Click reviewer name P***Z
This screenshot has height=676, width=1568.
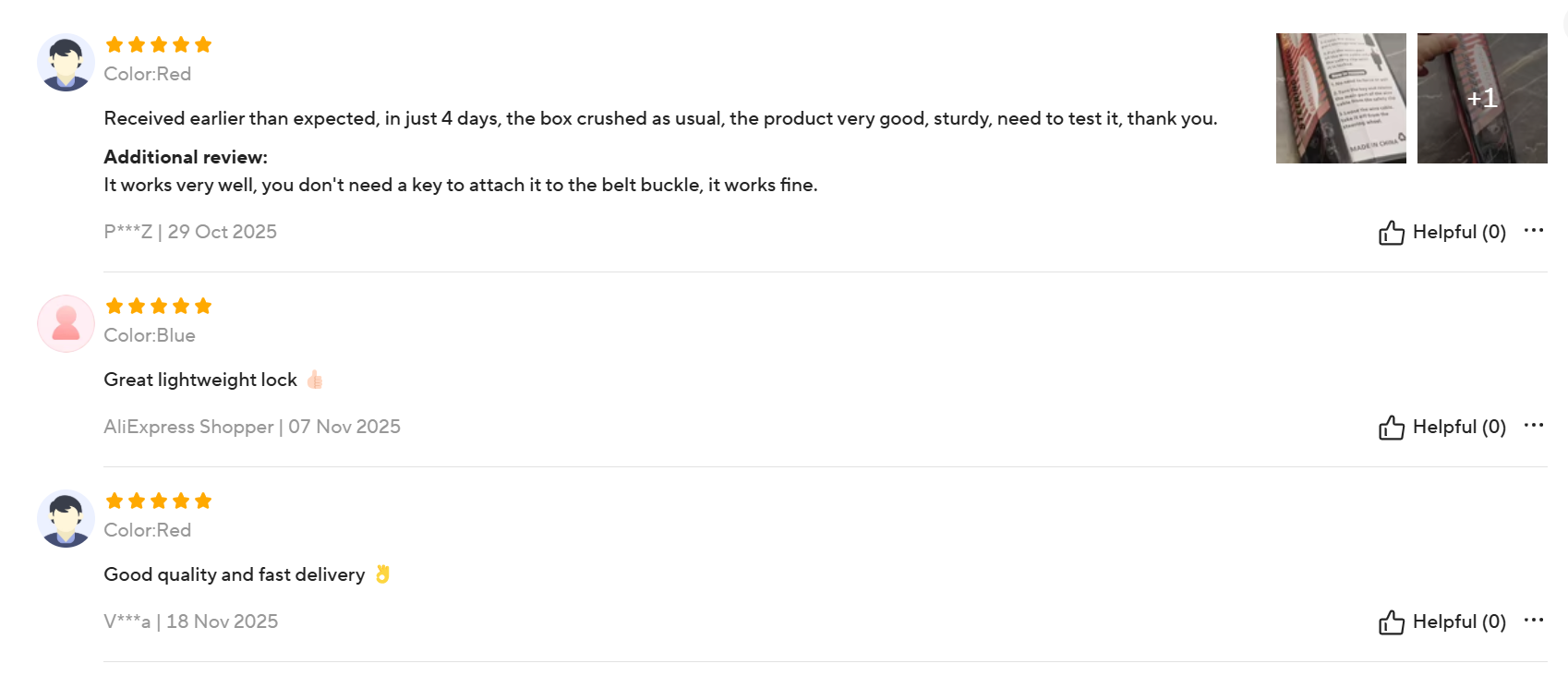[127, 232]
